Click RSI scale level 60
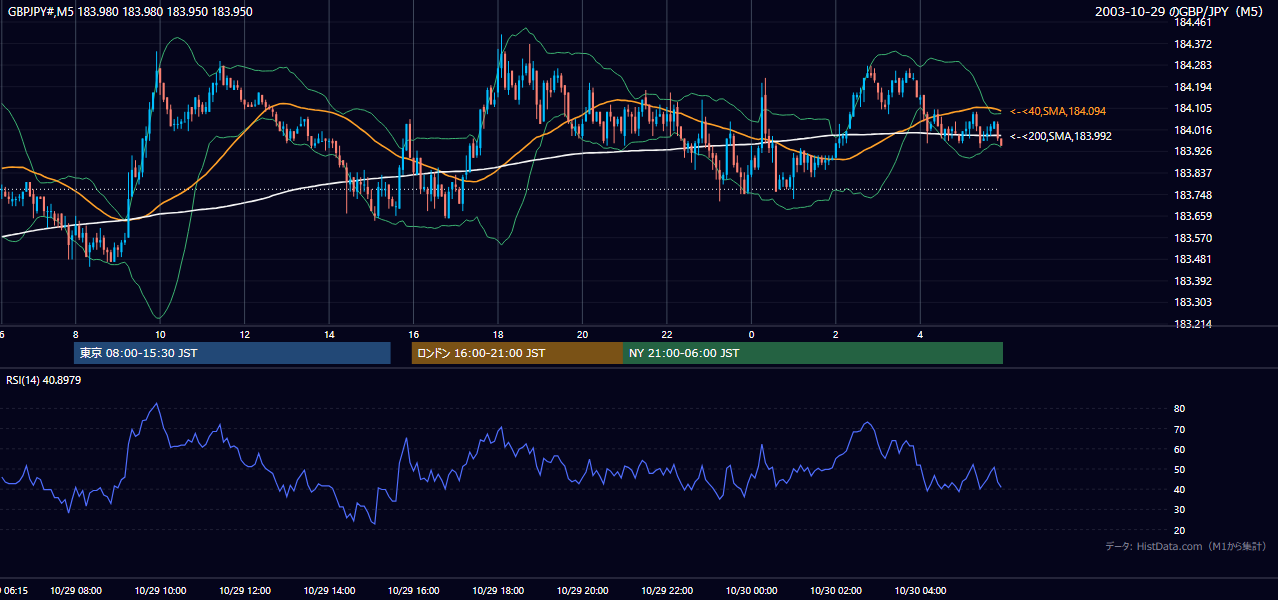This screenshot has width=1278, height=600. coord(1180,449)
